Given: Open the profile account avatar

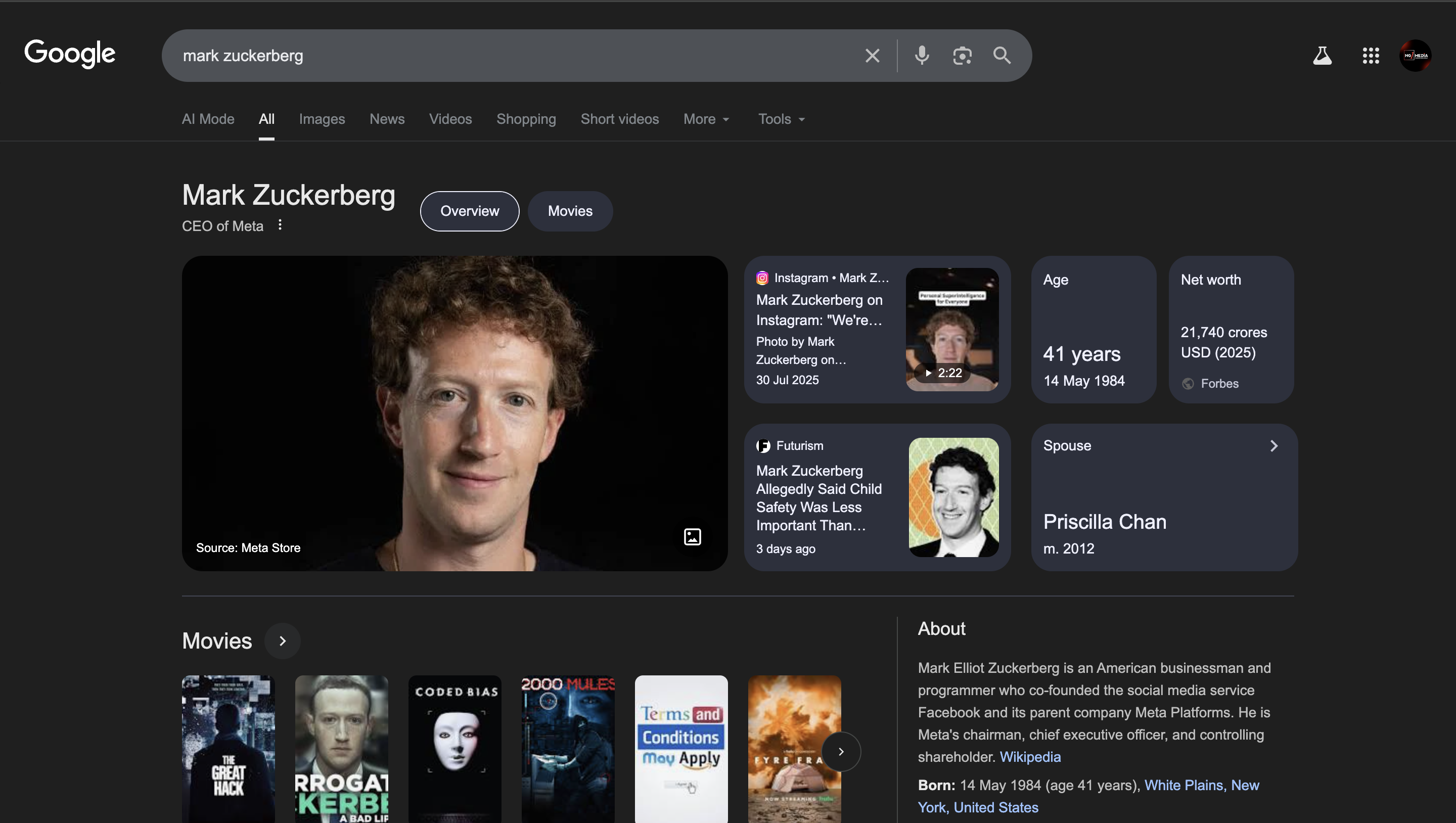Looking at the screenshot, I should click(x=1416, y=55).
